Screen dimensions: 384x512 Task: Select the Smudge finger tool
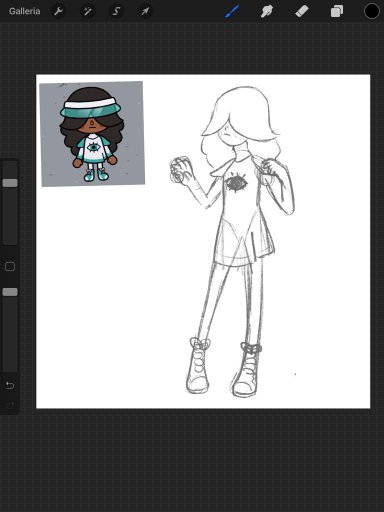[267, 11]
